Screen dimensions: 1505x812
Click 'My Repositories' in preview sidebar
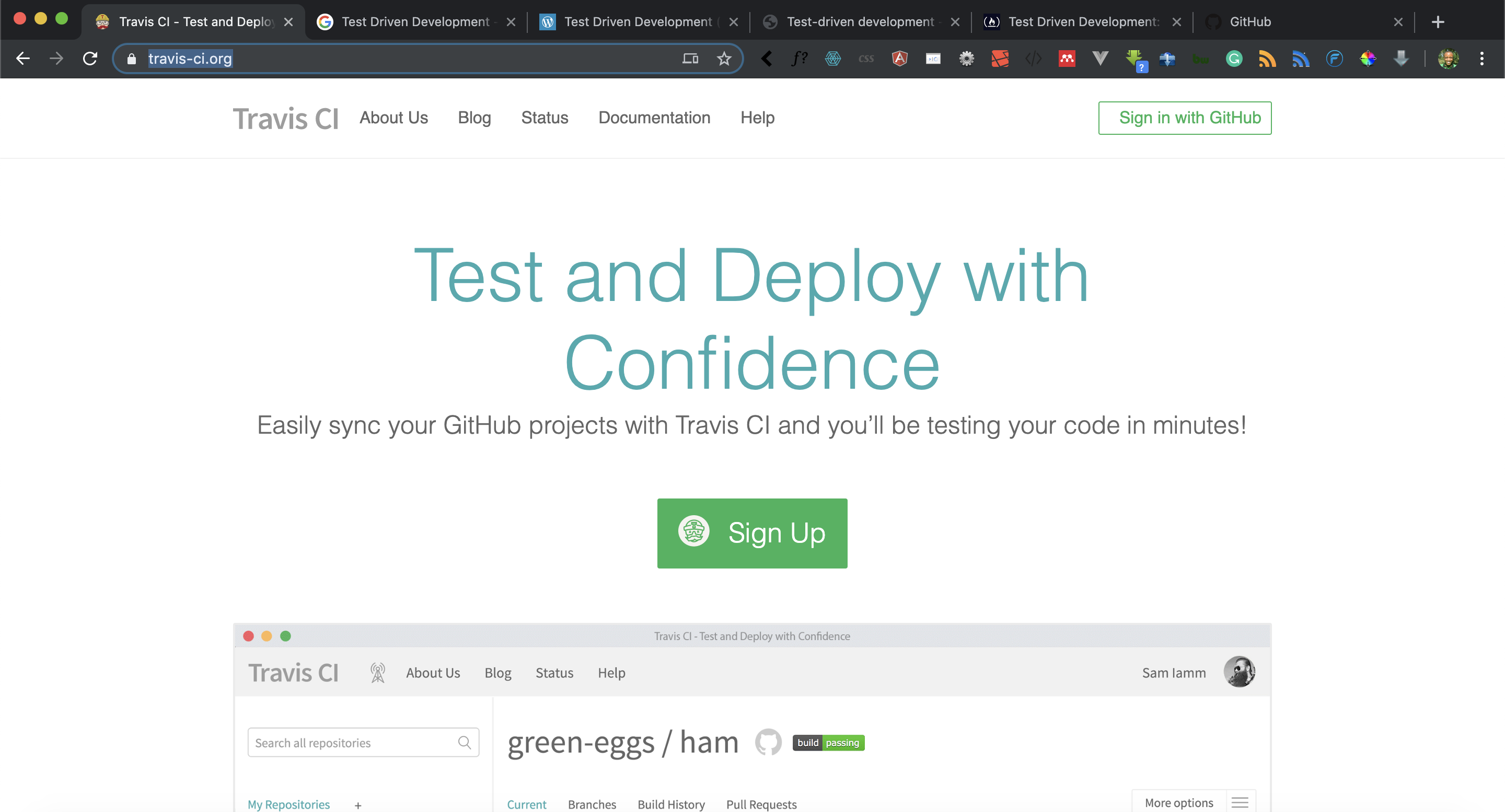tap(288, 804)
